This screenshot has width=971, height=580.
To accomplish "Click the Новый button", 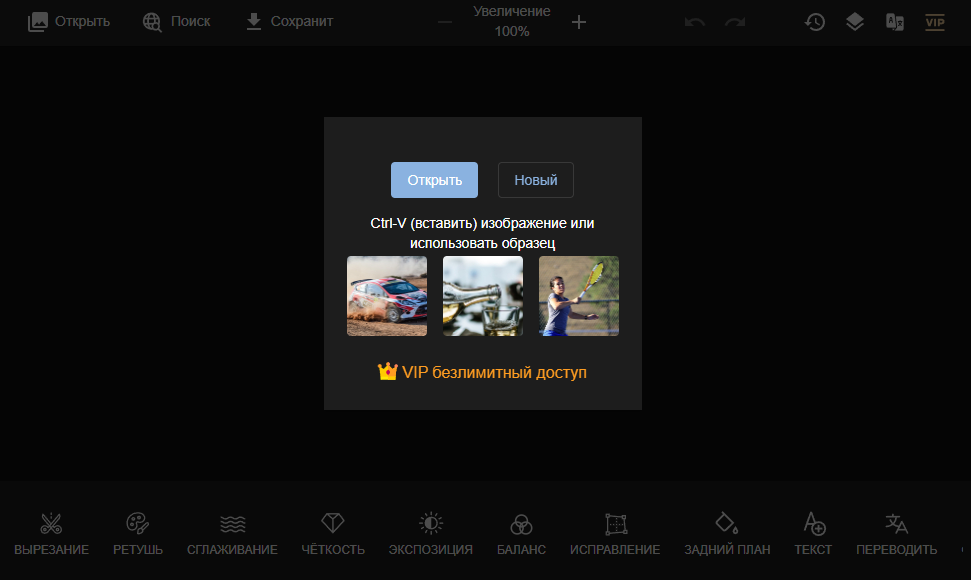I will click(535, 180).
